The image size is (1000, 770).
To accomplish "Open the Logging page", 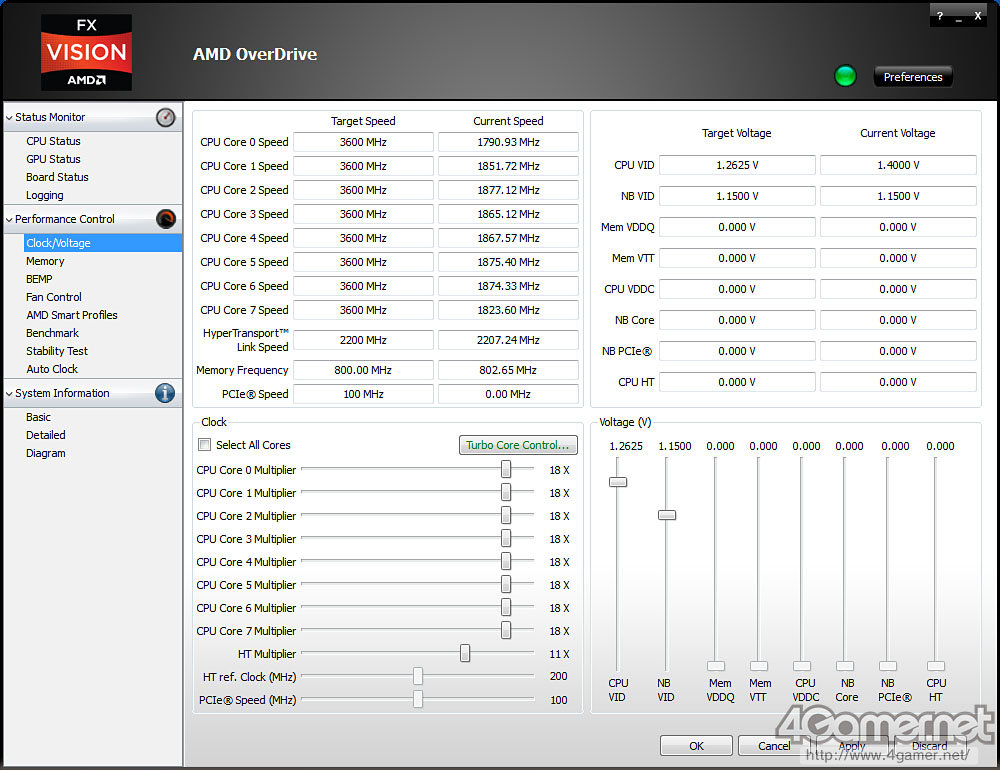I will (45, 195).
